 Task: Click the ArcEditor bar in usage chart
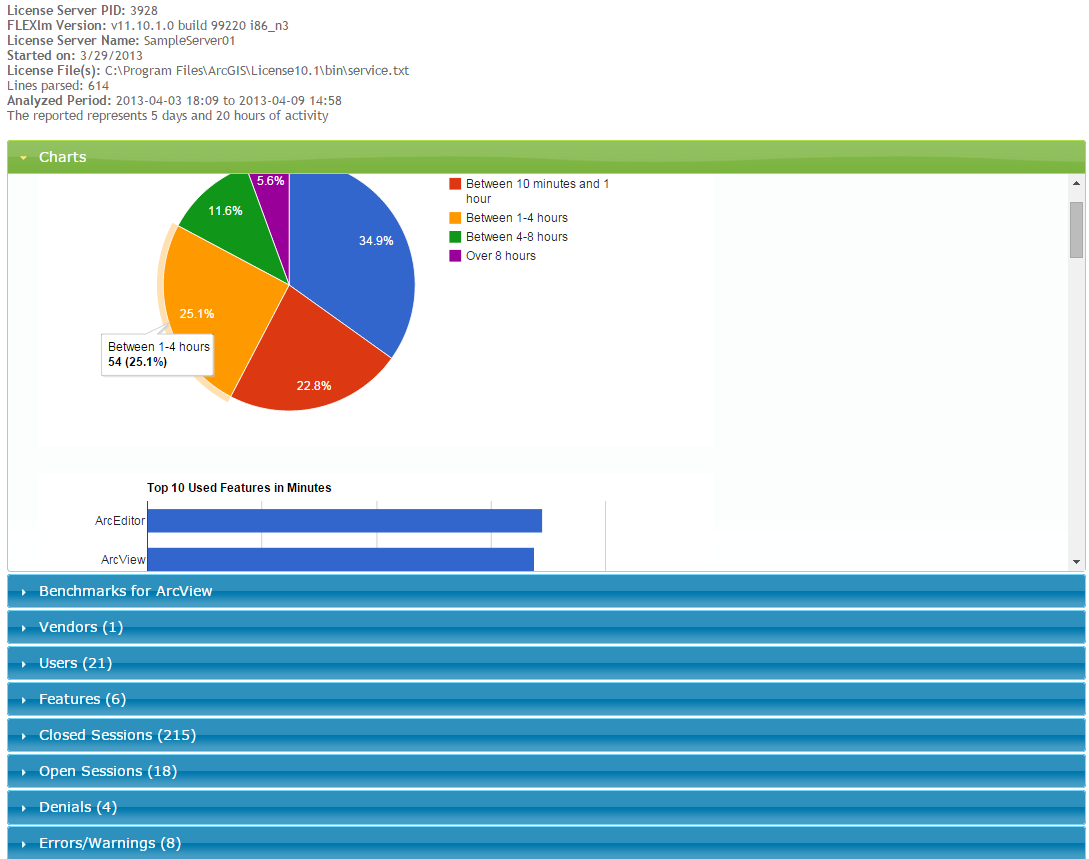click(344, 521)
